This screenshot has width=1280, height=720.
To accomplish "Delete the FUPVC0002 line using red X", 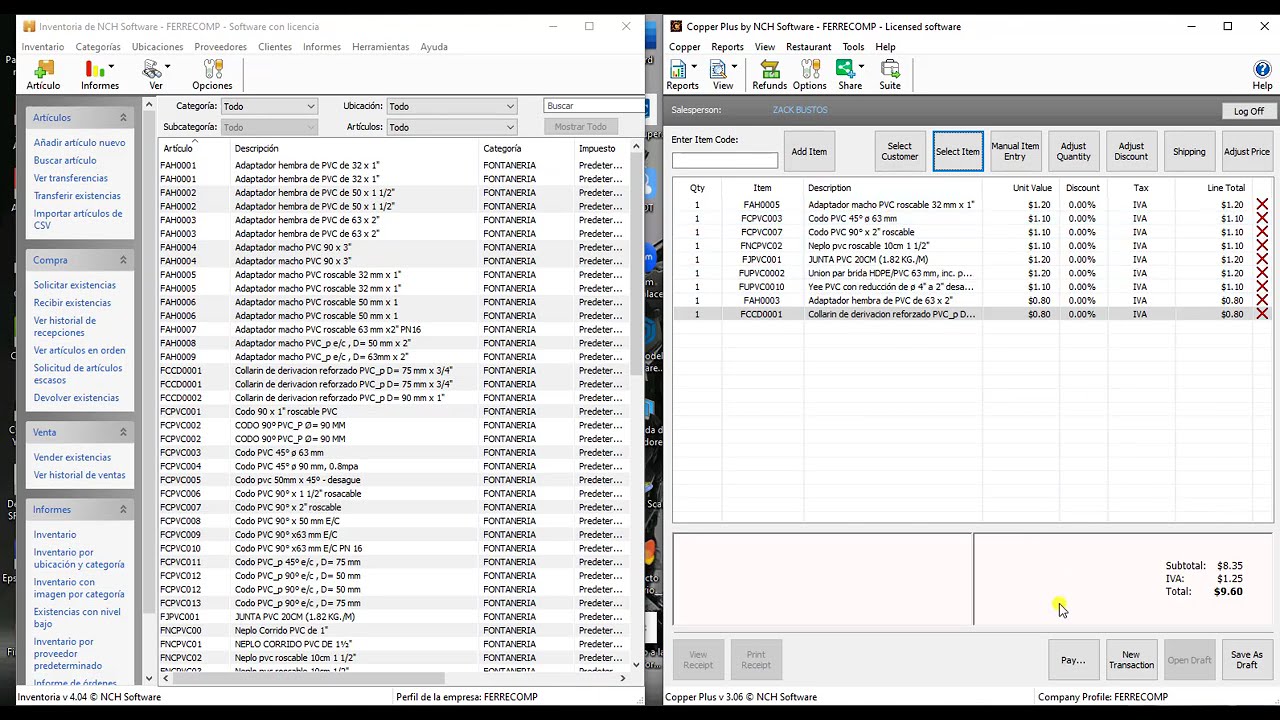I will (1262, 273).
